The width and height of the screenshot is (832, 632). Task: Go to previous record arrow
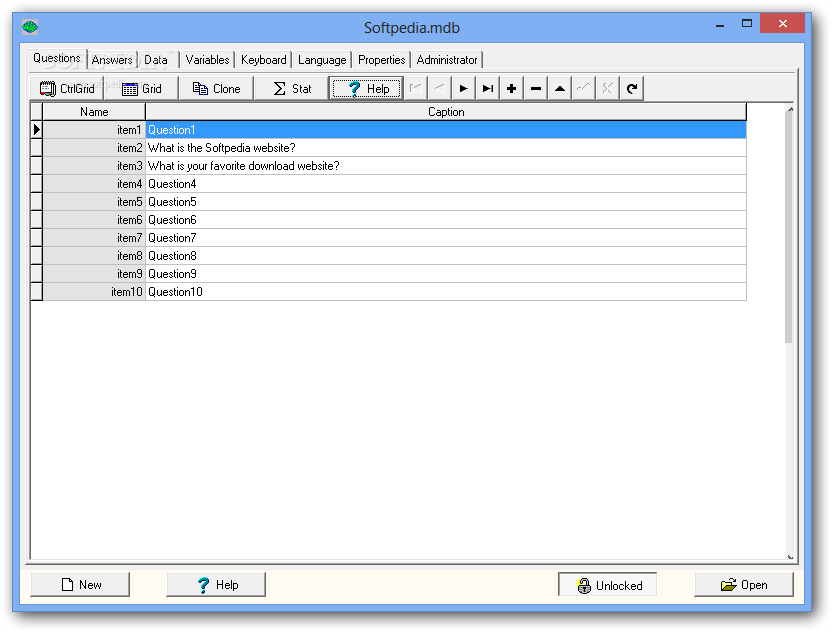pos(439,89)
